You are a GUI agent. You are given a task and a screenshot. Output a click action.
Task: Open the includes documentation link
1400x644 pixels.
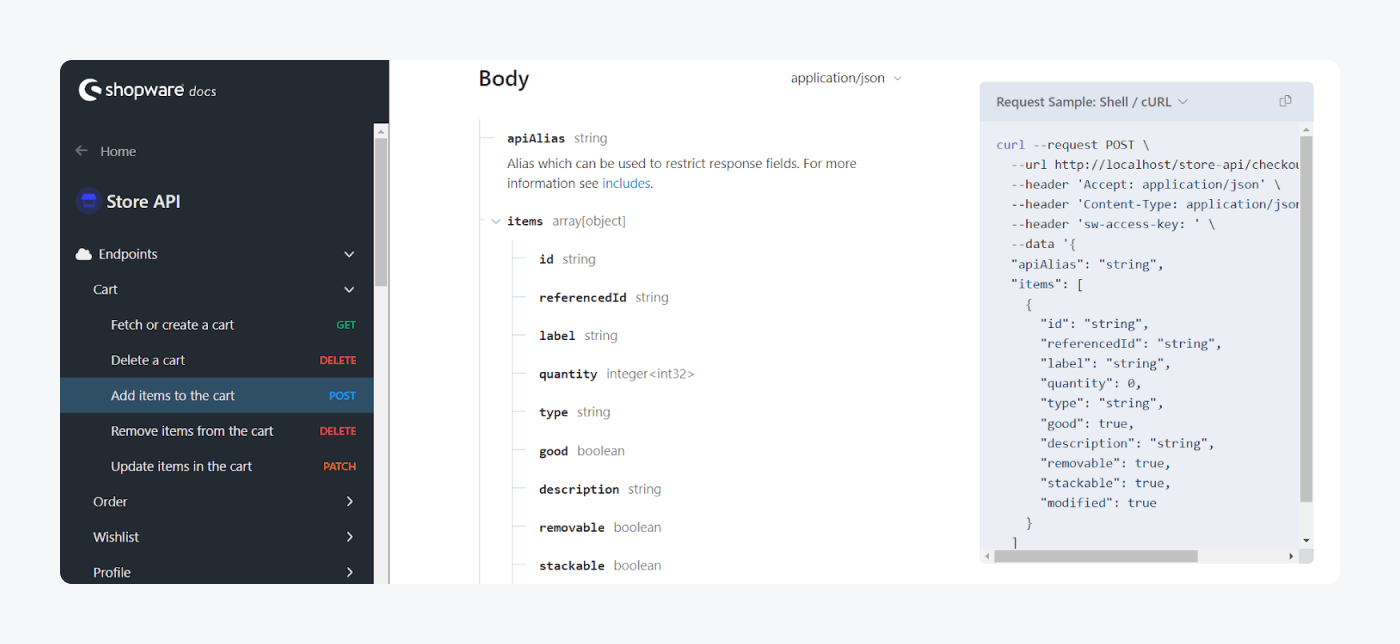coord(626,183)
